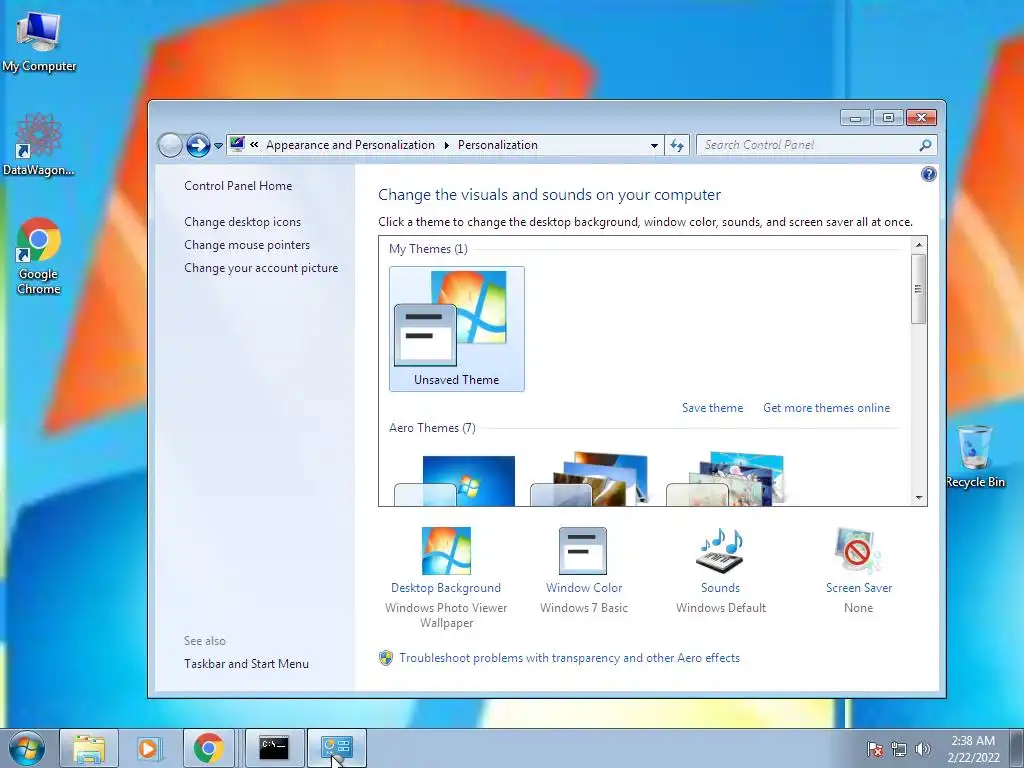Click the Forward navigation arrow button
Image resolution: width=1024 pixels, height=768 pixels.
click(198, 145)
